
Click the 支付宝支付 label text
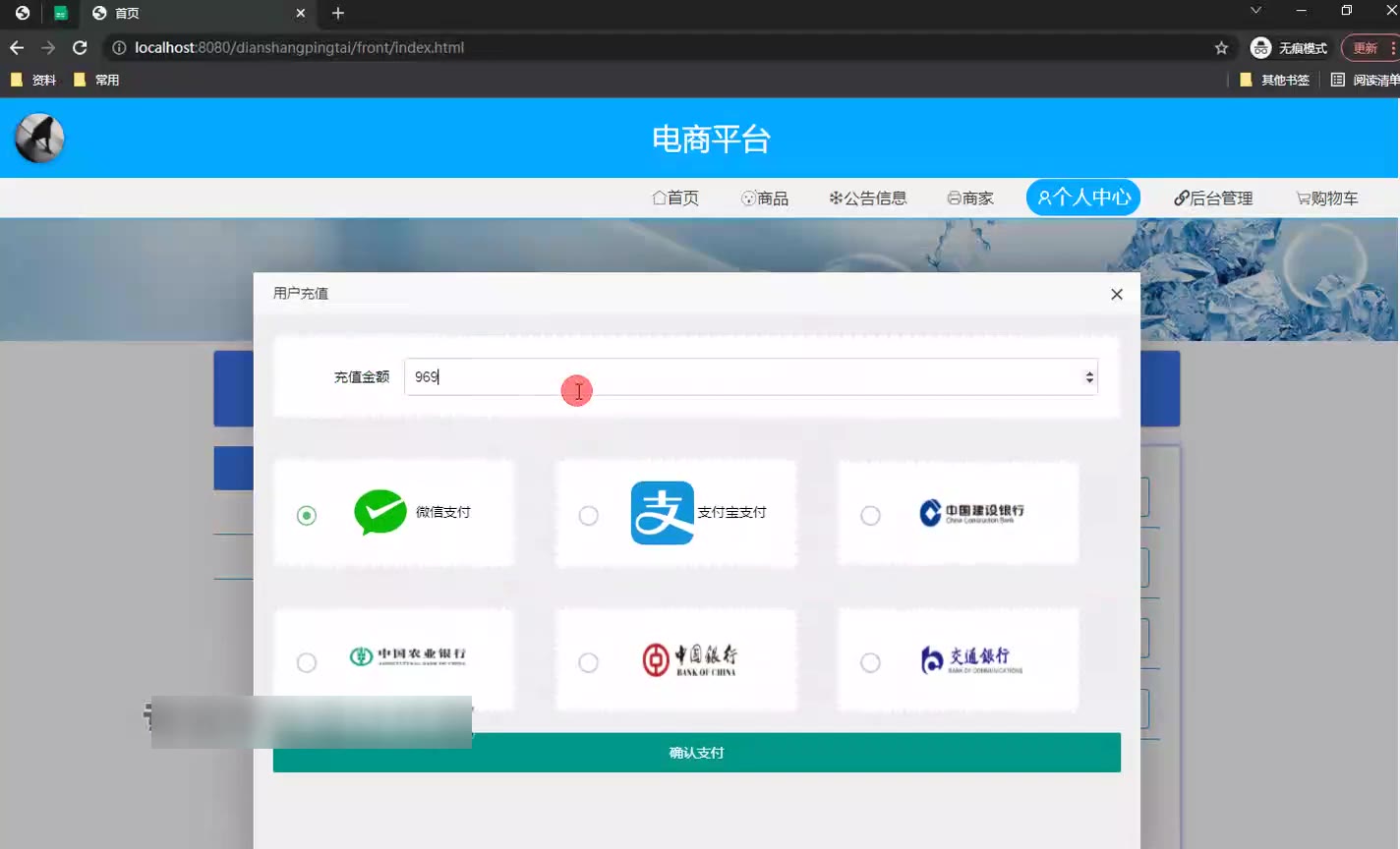[731, 512]
